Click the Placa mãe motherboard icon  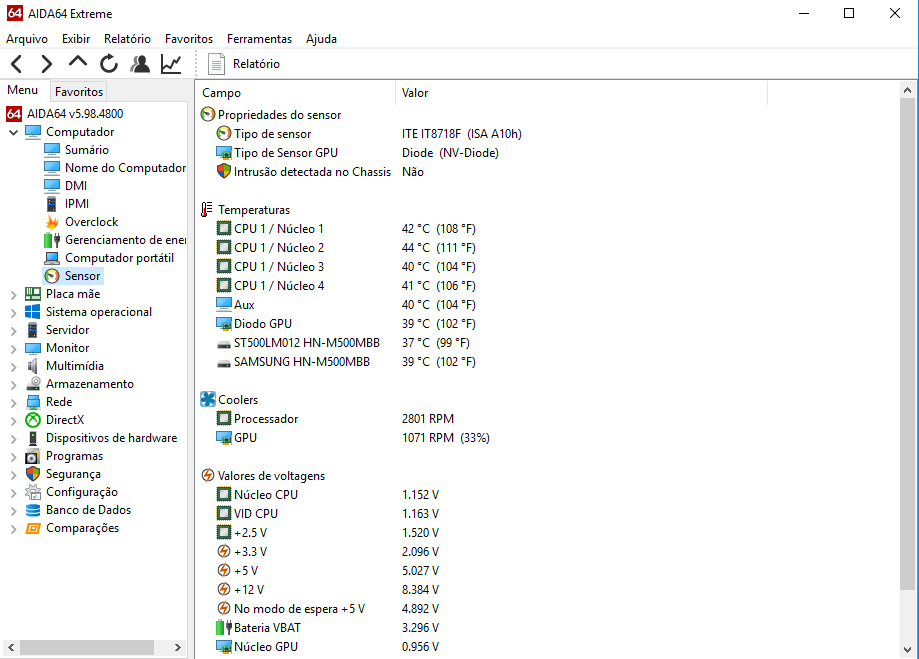click(33, 294)
